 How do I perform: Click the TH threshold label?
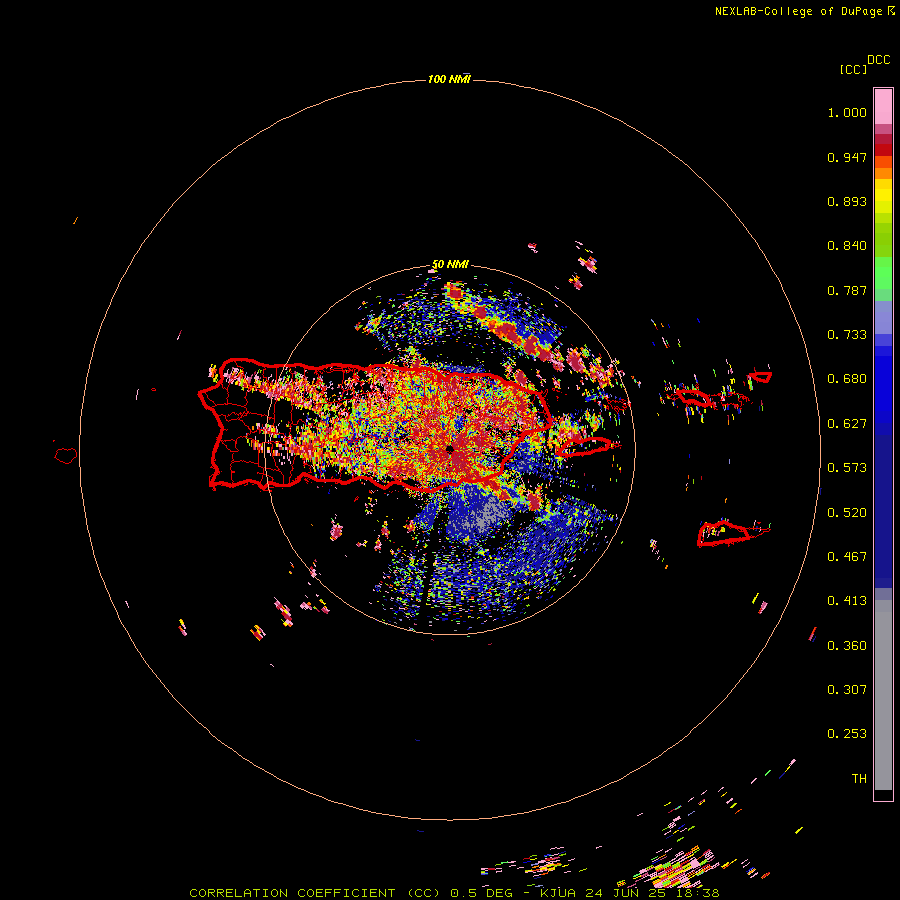(x=859, y=779)
